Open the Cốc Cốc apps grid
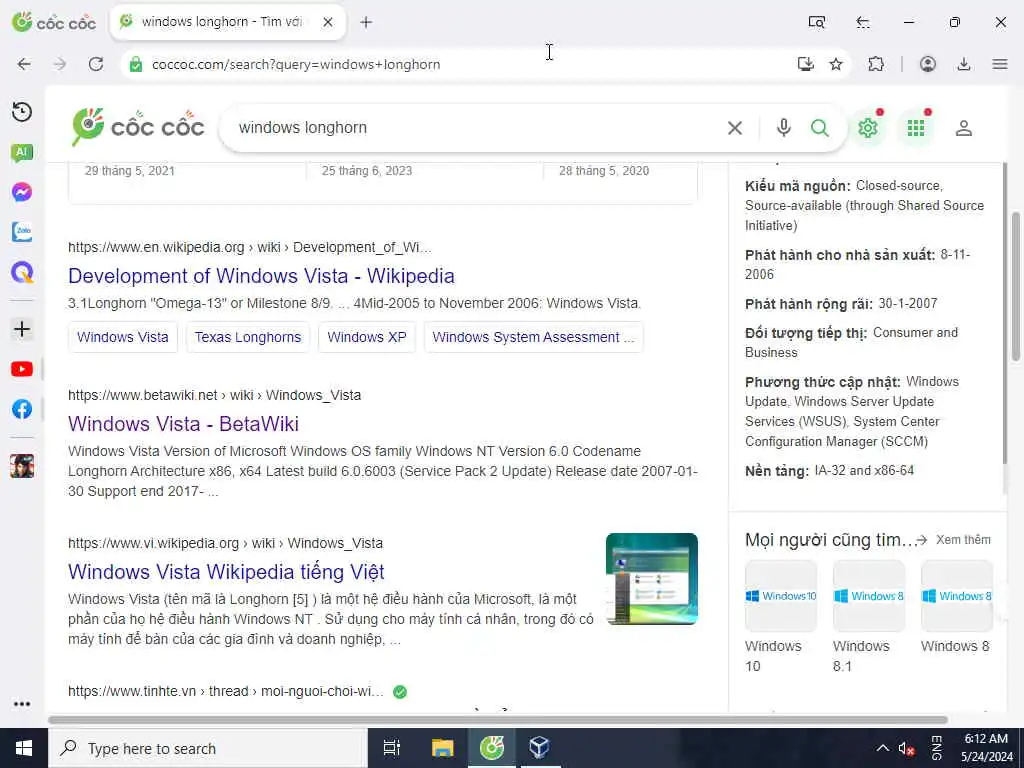Screen dimensions: 1024x768 pos(916,128)
